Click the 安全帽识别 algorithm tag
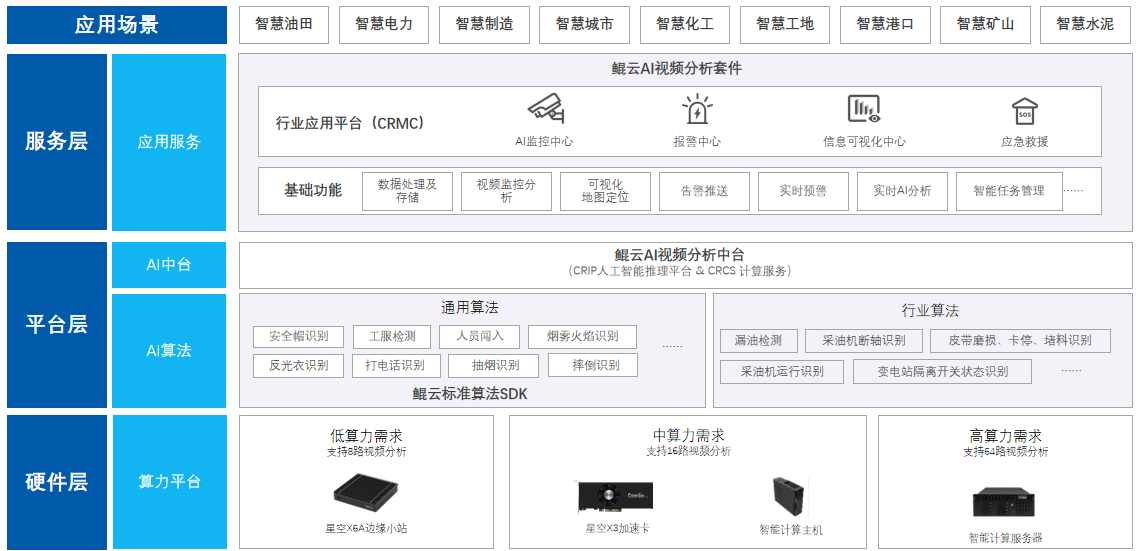Image resolution: width=1137 pixels, height=551 pixels. coord(298,337)
